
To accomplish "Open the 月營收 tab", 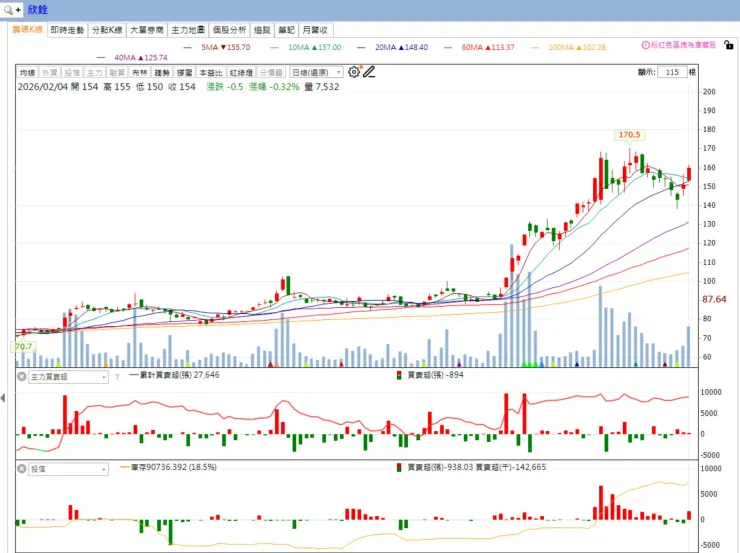I will pos(315,30).
